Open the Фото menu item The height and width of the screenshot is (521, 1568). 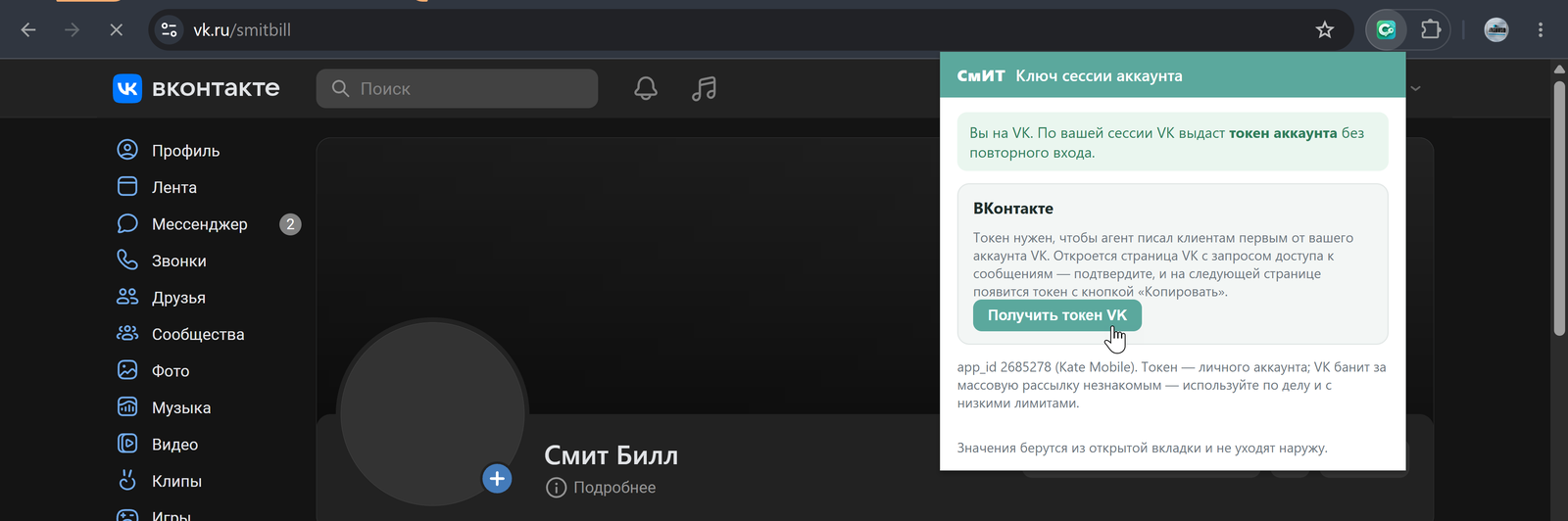click(171, 371)
